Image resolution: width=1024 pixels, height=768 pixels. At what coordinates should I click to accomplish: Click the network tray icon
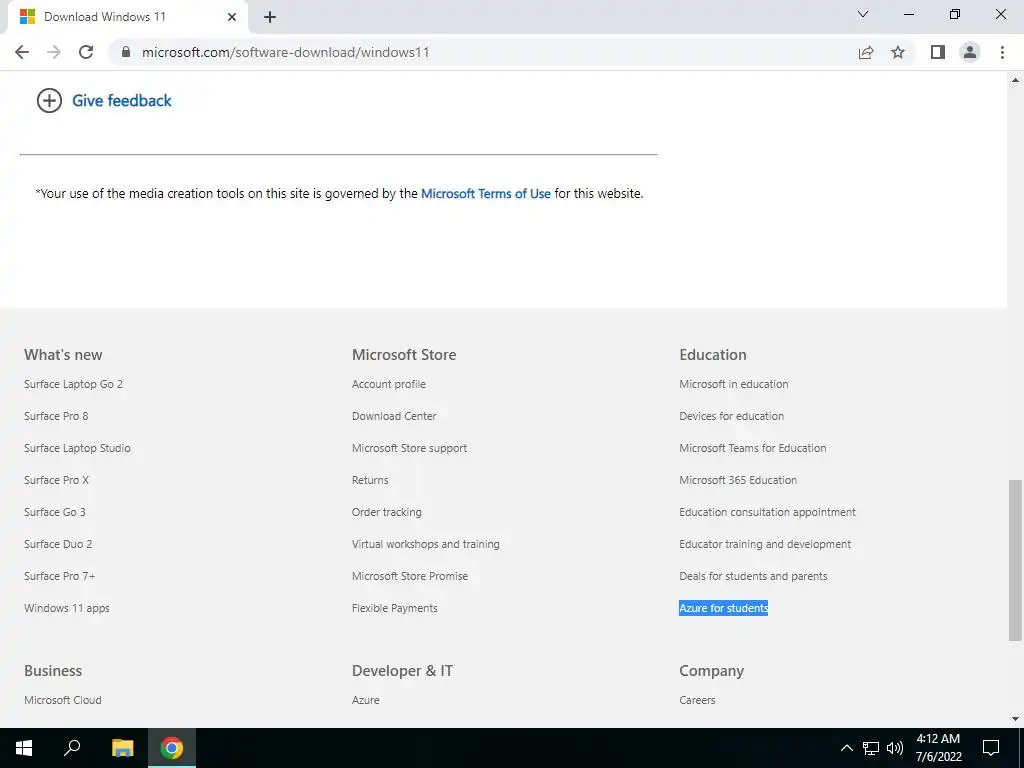tap(871, 748)
